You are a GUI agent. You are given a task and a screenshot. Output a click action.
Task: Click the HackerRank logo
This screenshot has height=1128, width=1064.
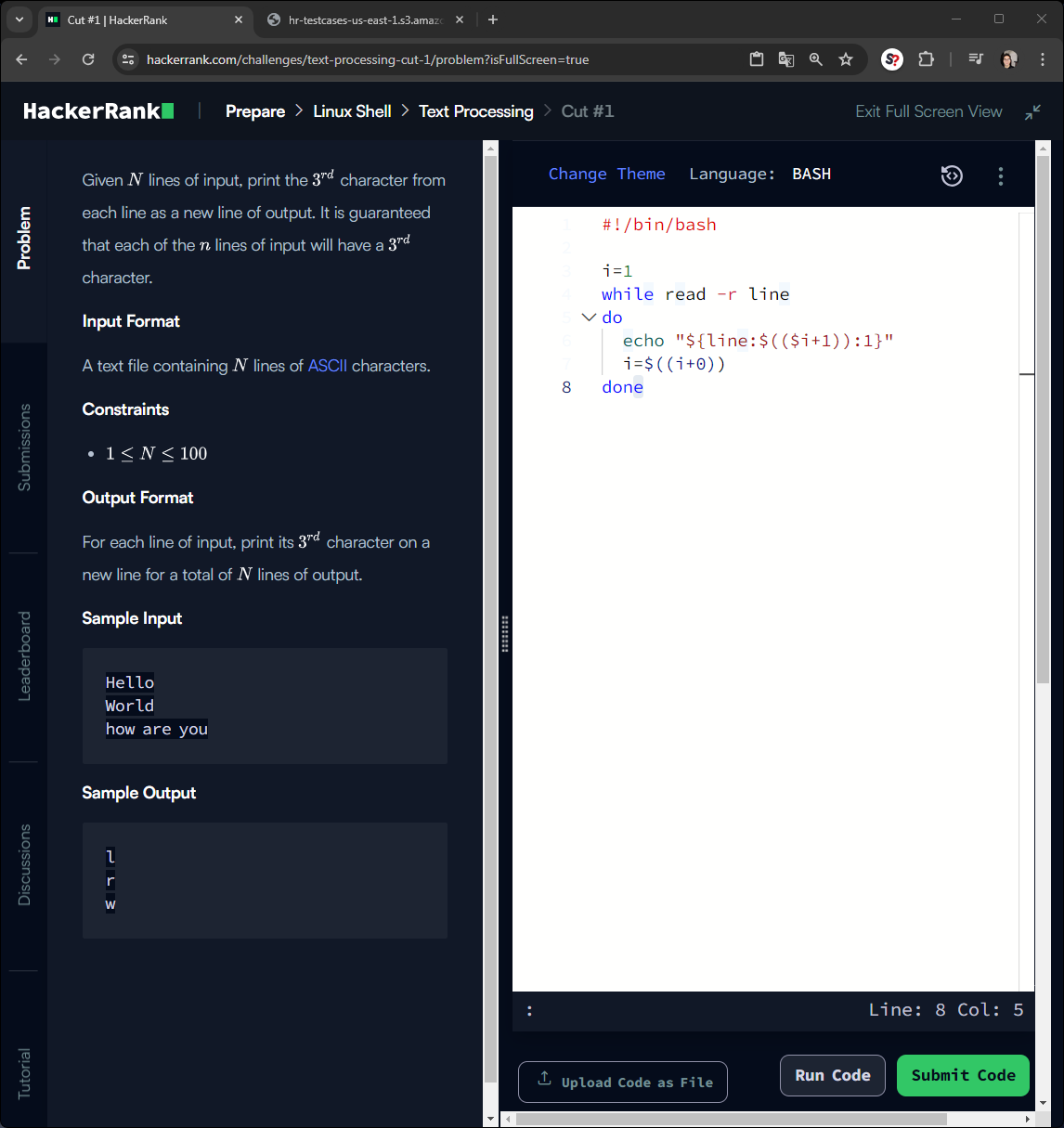point(98,111)
